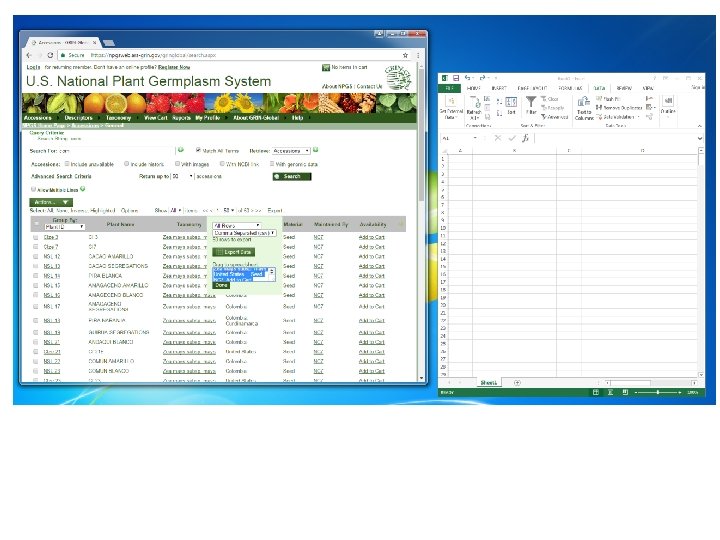The width and height of the screenshot is (720, 540).
Task: Click the help icon next to Allow Multiple Lines
Action: [x=83, y=189]
